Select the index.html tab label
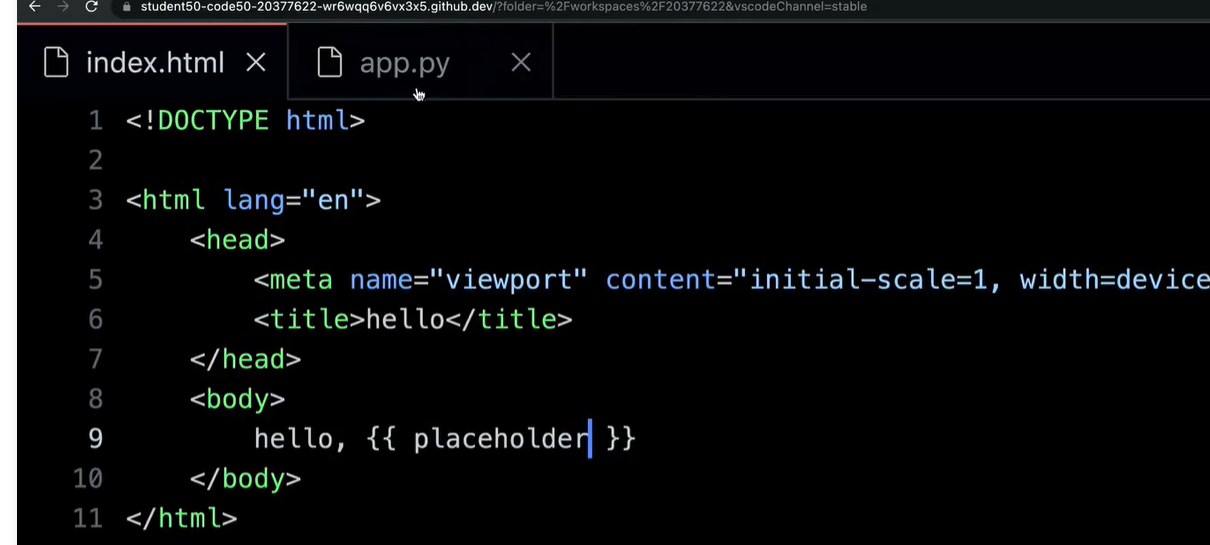Screen dimensions: 1210x545 click(155, 63)
